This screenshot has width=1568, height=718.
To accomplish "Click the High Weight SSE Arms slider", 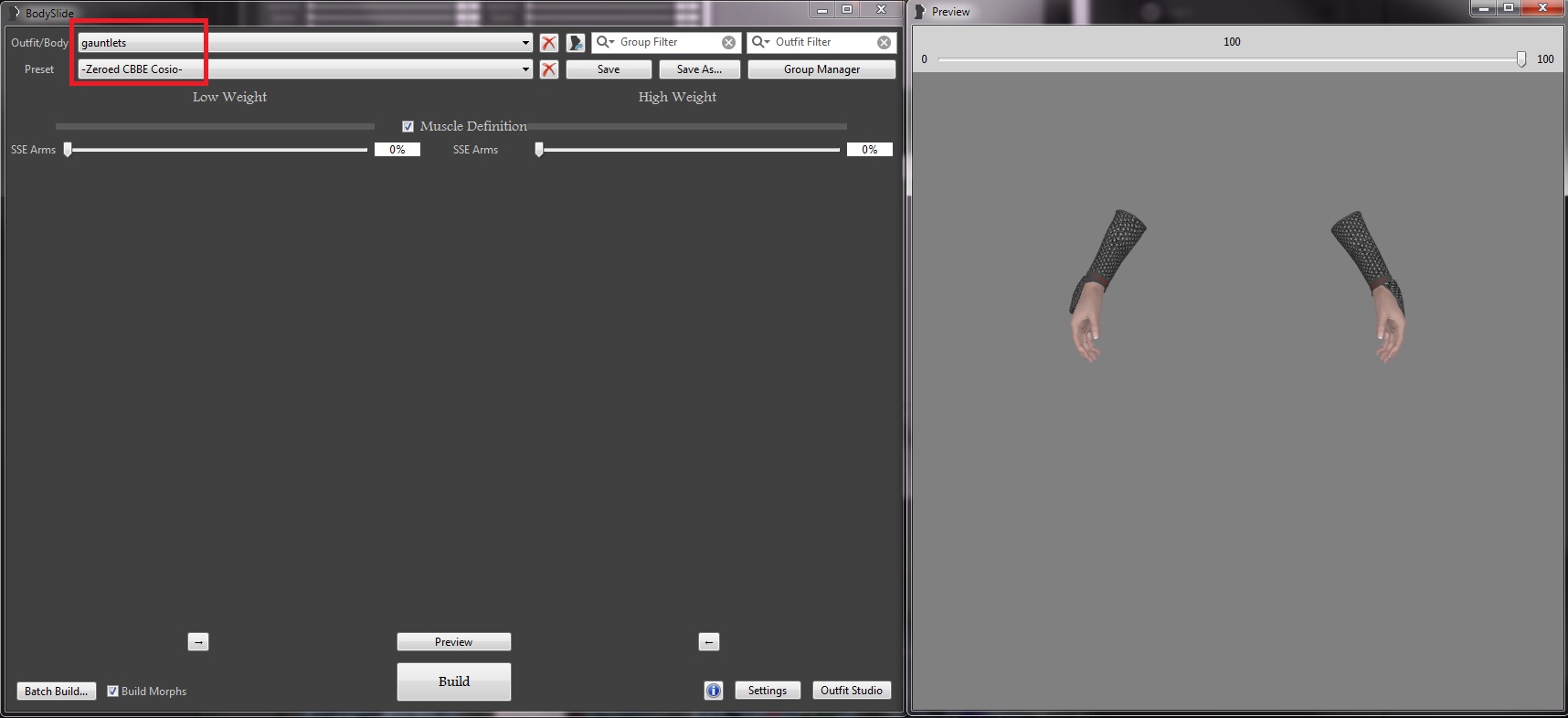I will [688, 150].
